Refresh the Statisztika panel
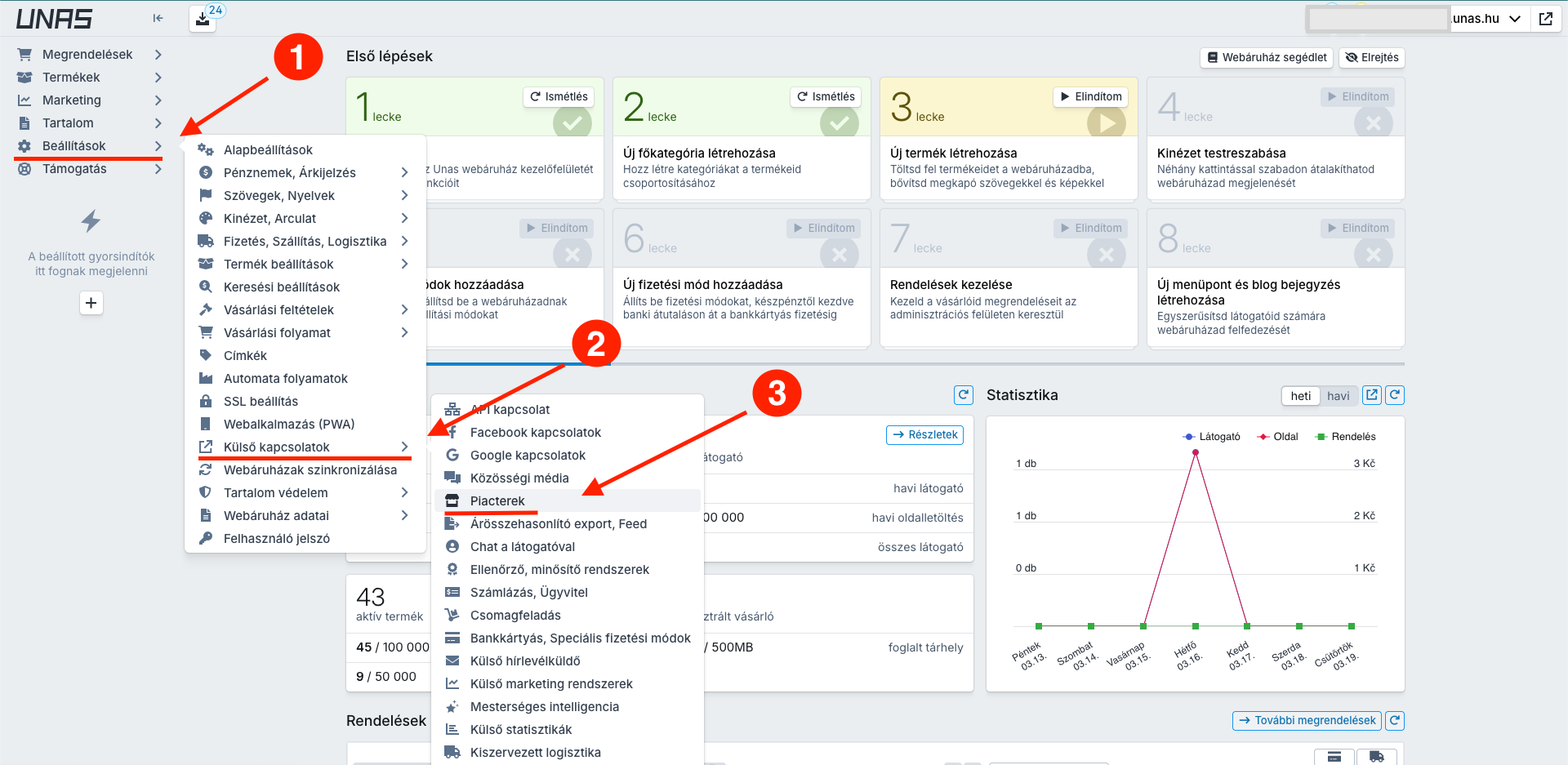 coord(1395,395)
